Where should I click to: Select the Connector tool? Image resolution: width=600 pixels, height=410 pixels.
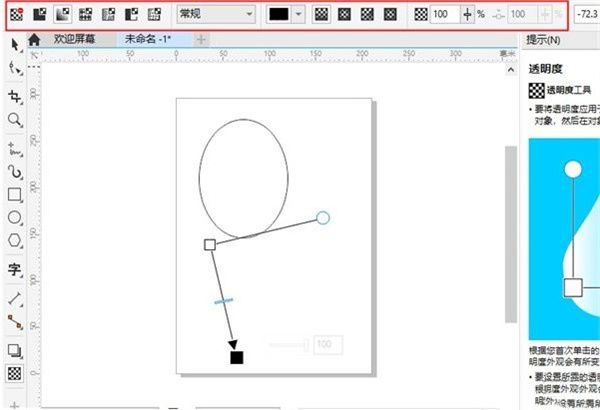point(15,322)
